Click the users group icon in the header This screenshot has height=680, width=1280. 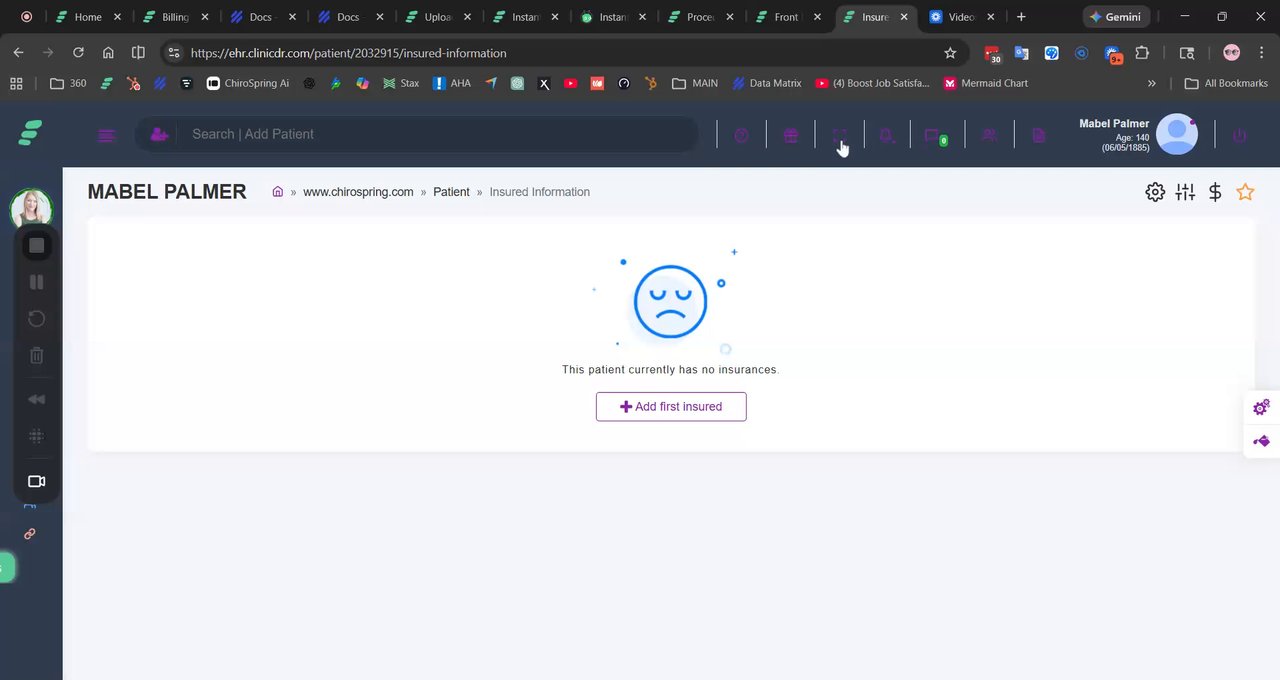click(989, 135)
